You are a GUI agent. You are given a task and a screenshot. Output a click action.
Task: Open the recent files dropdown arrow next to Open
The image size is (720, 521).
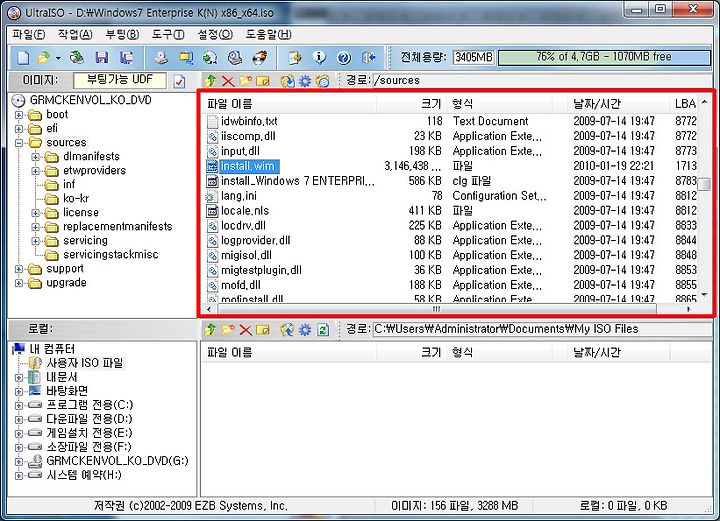tap(58, 58)
